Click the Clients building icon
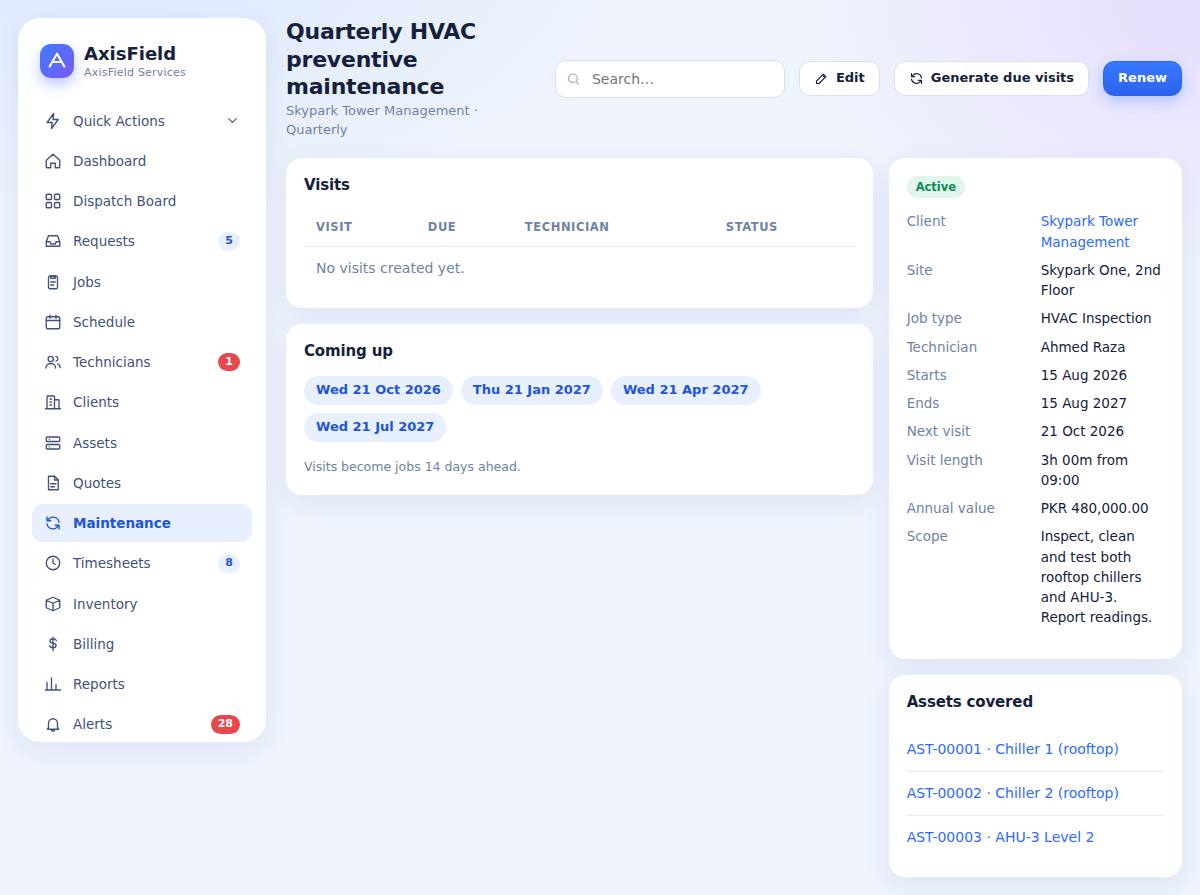Viewport: 1200px width, 895px height. [x=53, y=402]
